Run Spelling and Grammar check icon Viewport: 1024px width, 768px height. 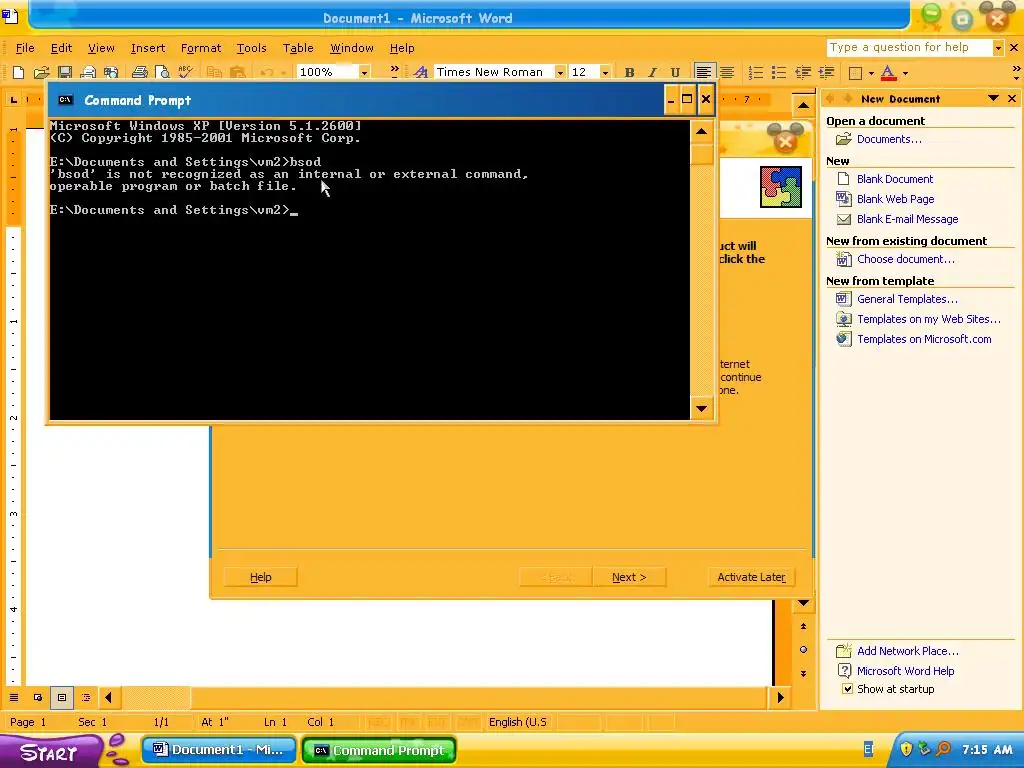point(185,72)
